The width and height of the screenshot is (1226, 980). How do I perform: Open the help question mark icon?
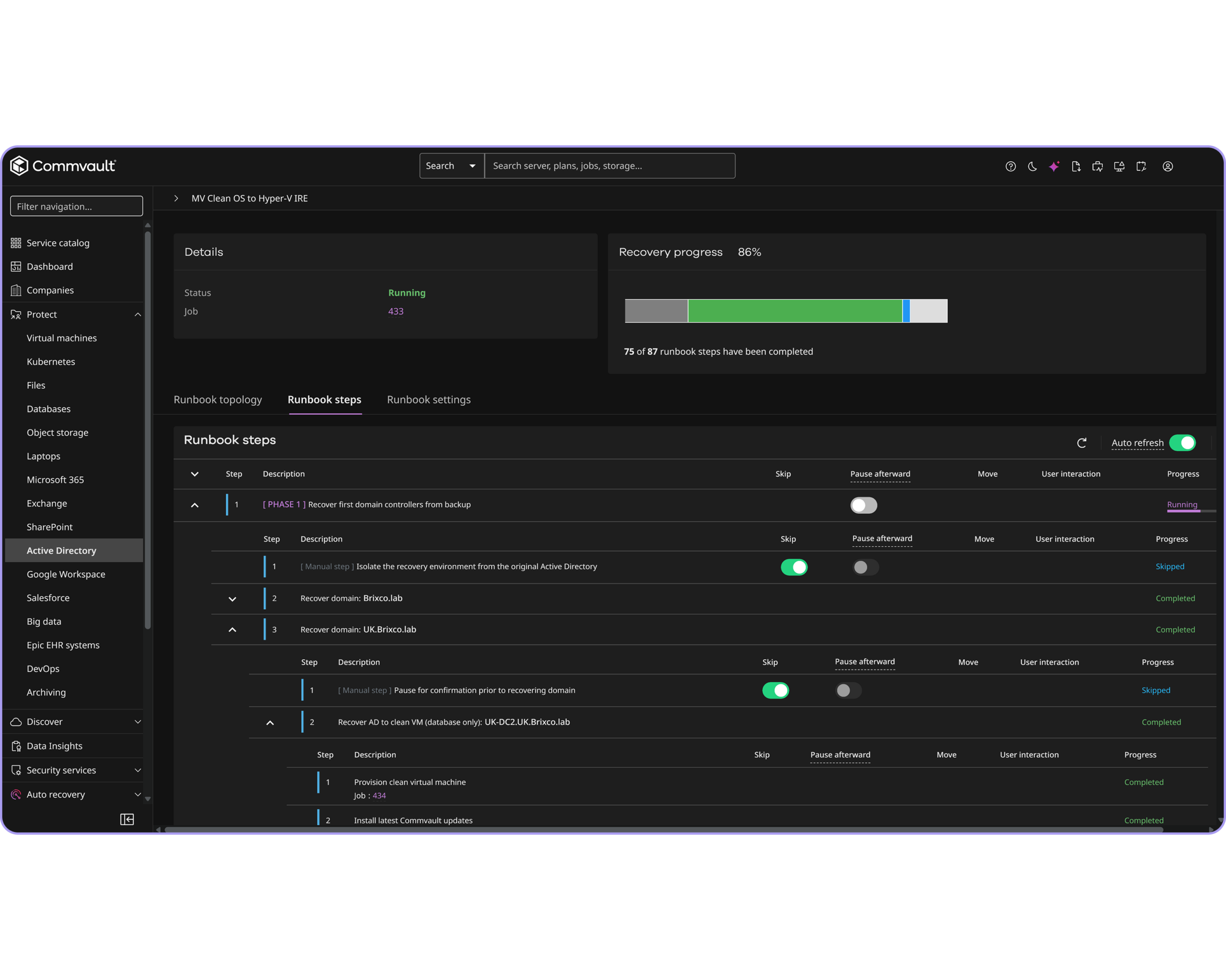1010,167
